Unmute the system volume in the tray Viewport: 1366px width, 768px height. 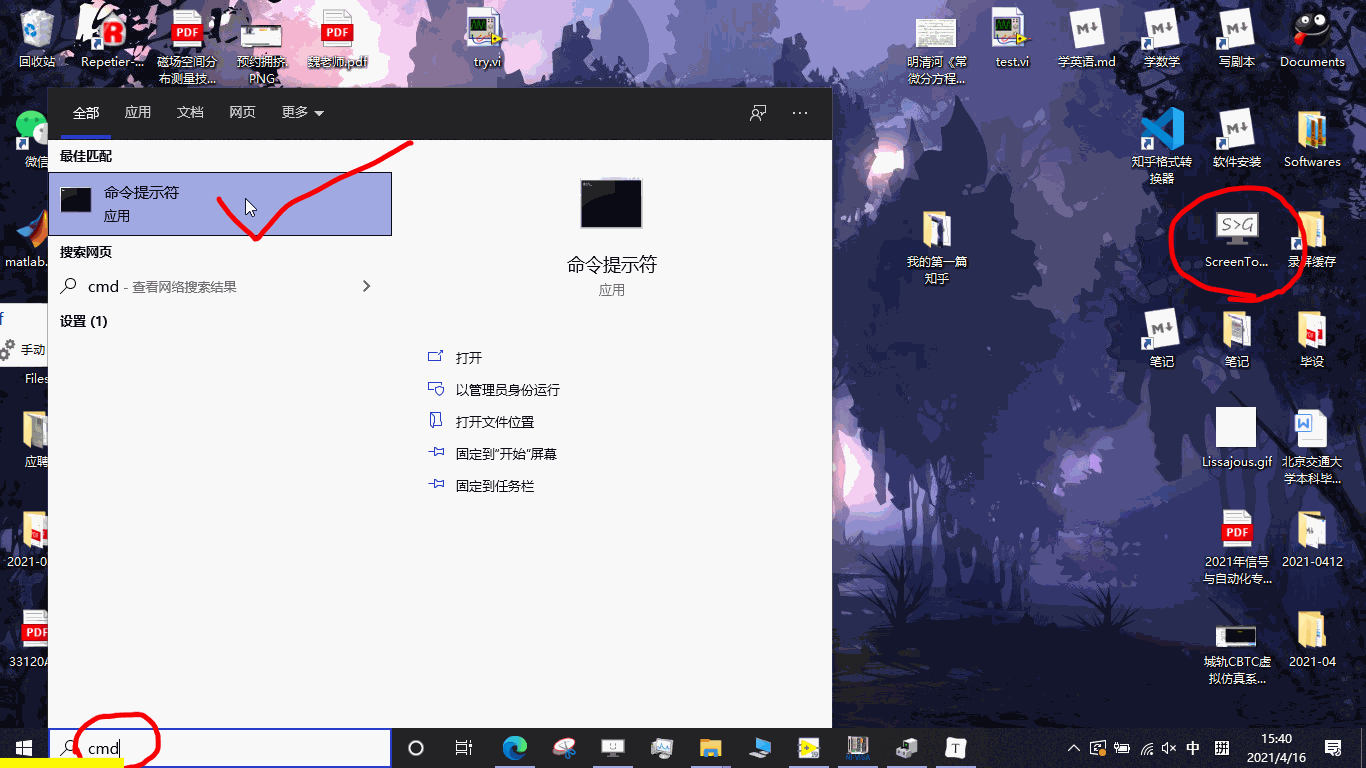[1167, 747]
